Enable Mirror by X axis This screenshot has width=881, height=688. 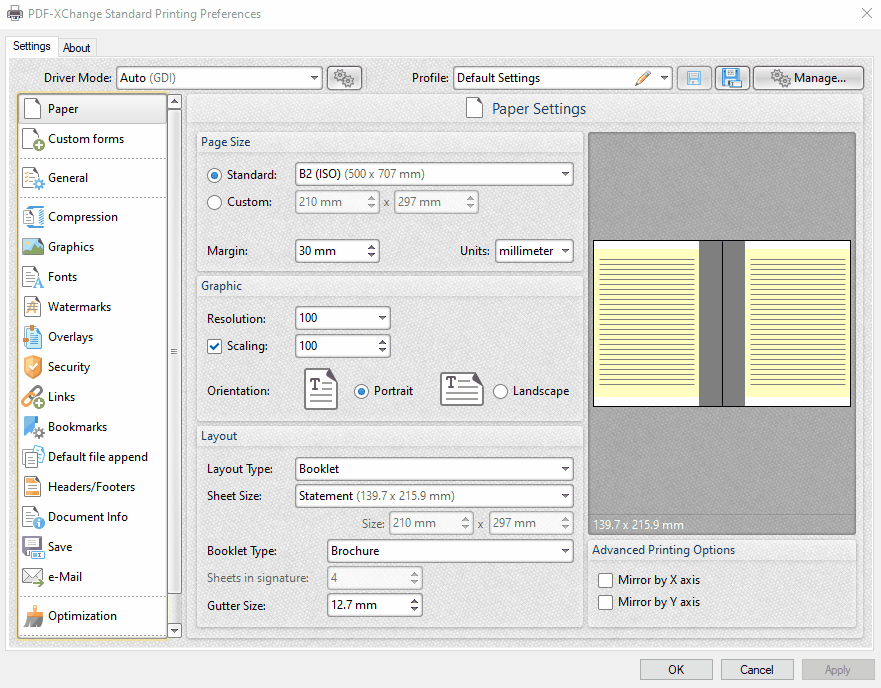pos(605,580)
